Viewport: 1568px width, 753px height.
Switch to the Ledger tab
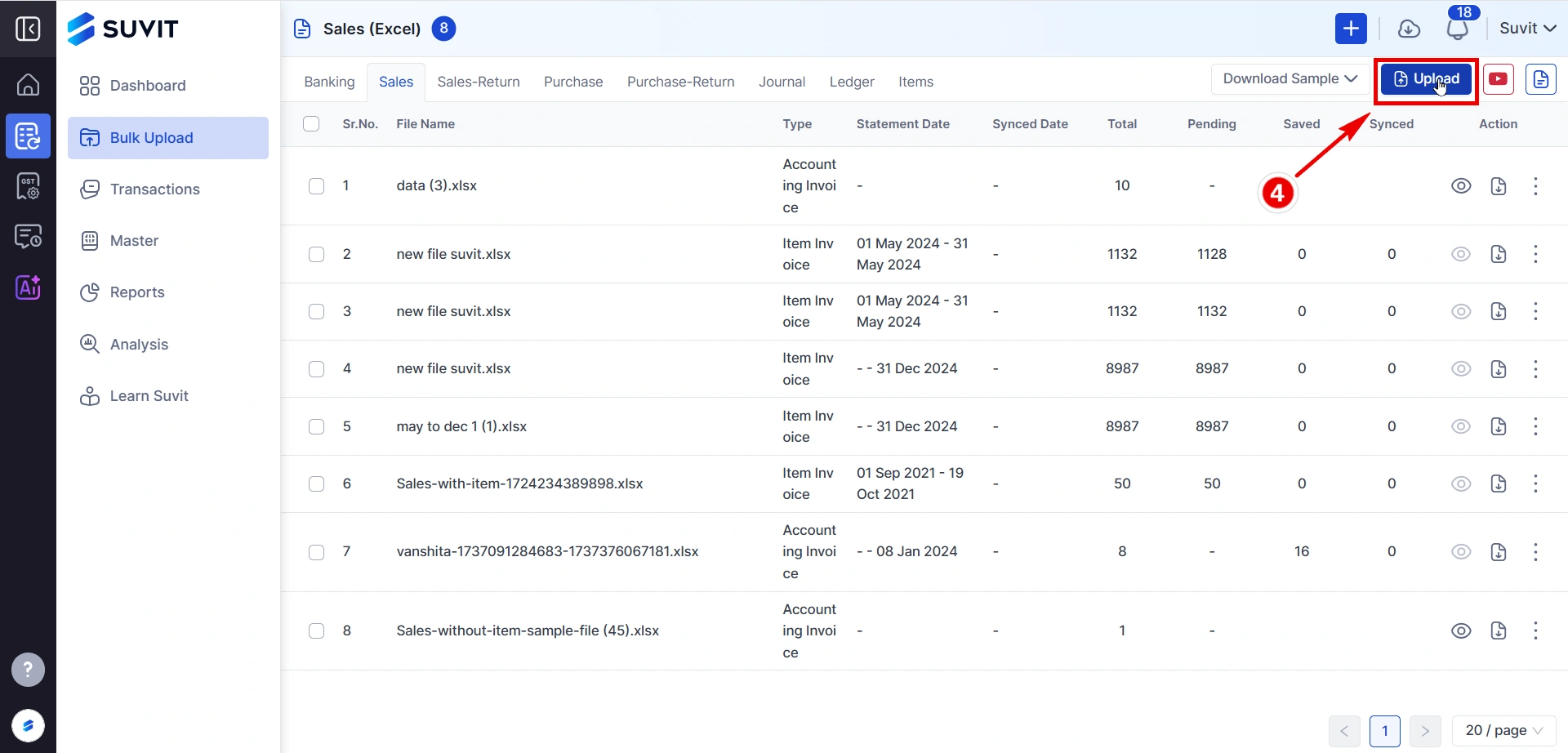click(852, 82)
